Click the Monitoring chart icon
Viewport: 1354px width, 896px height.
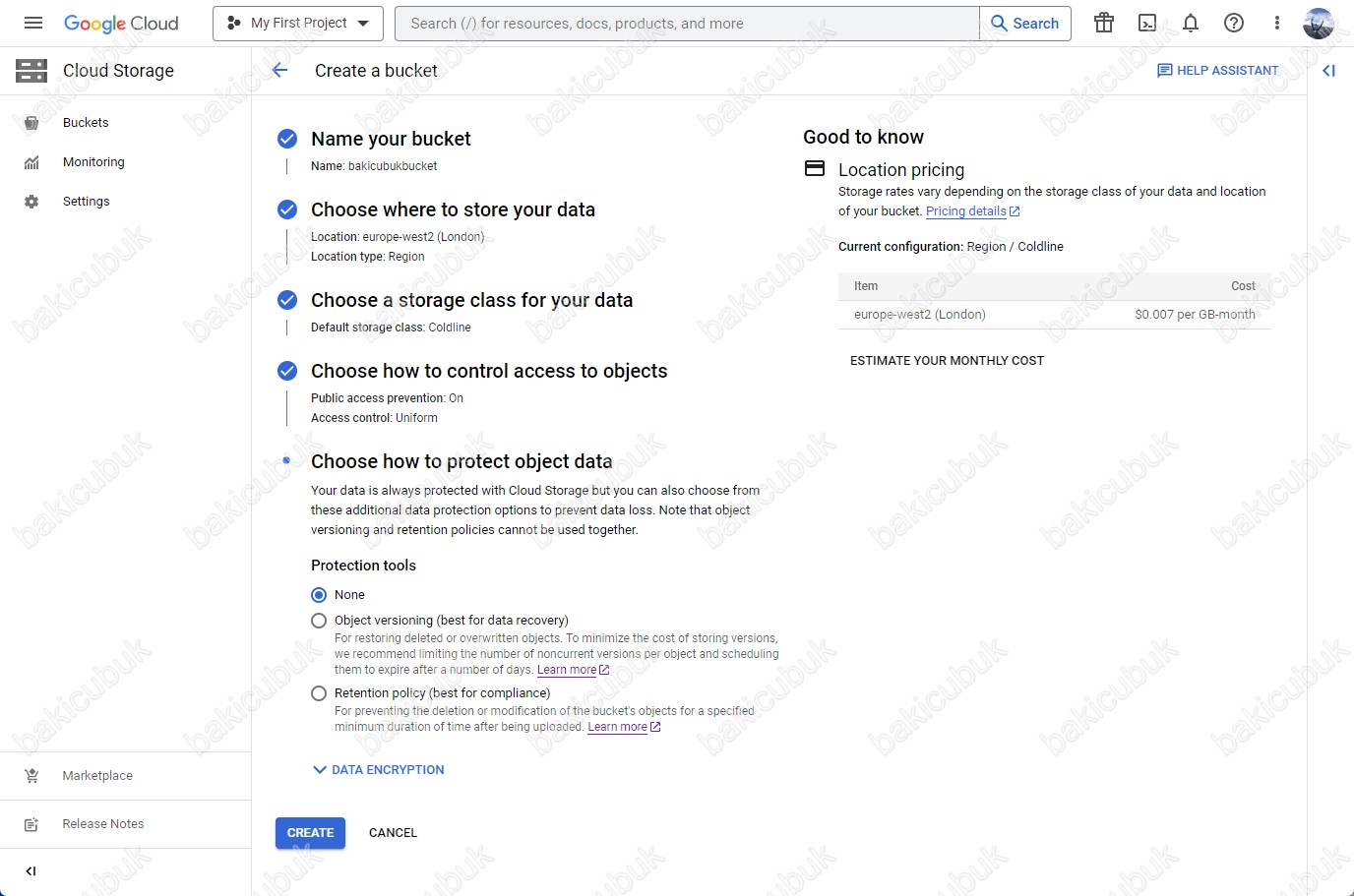coord(31,162)
